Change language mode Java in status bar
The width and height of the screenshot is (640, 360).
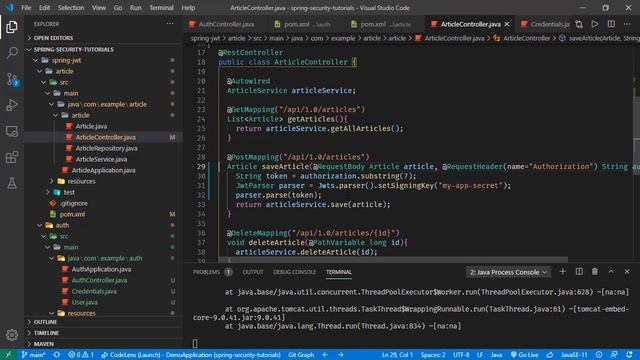coord(496,355)
